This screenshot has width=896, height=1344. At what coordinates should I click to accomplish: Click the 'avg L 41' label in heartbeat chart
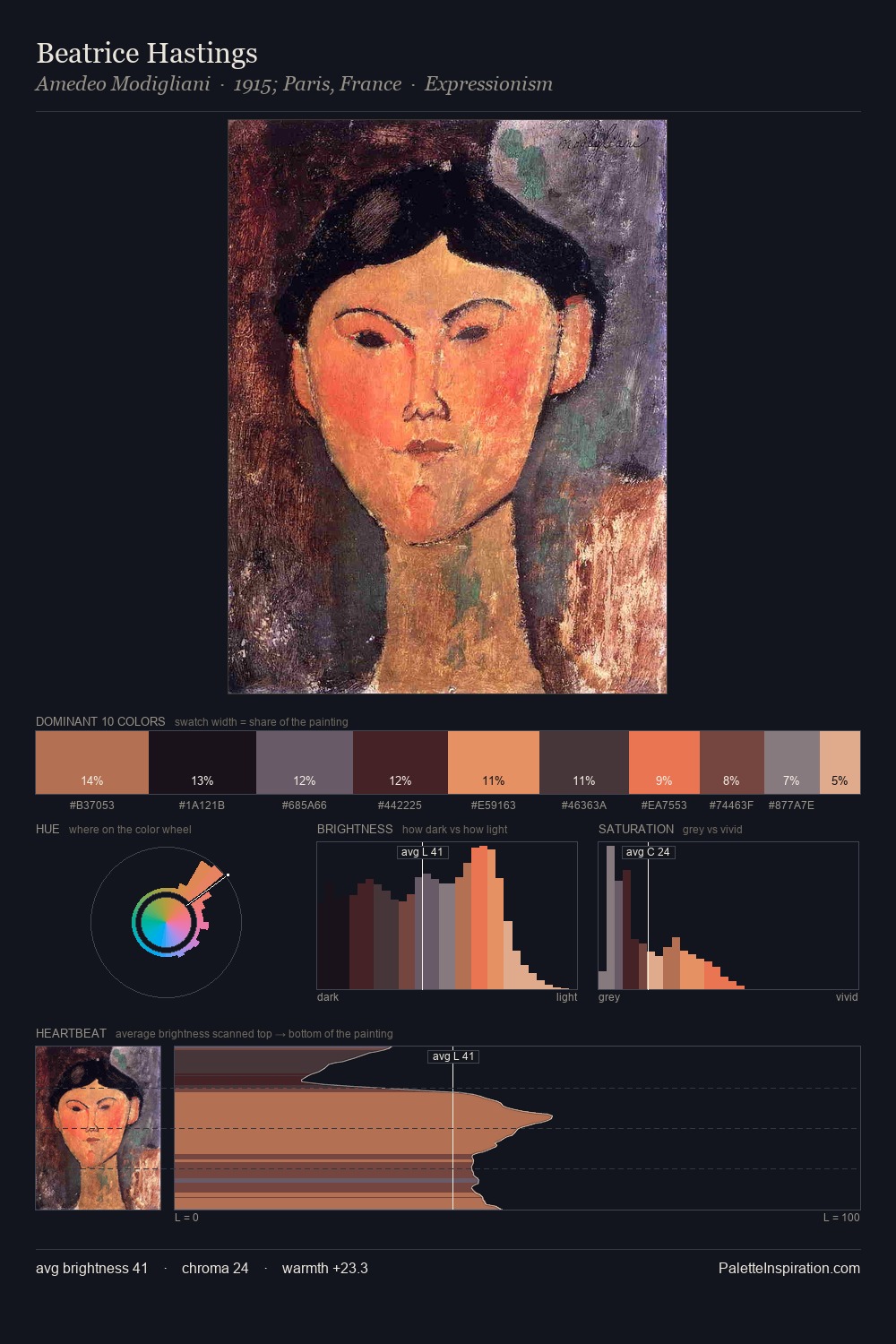pos(453,1056)
